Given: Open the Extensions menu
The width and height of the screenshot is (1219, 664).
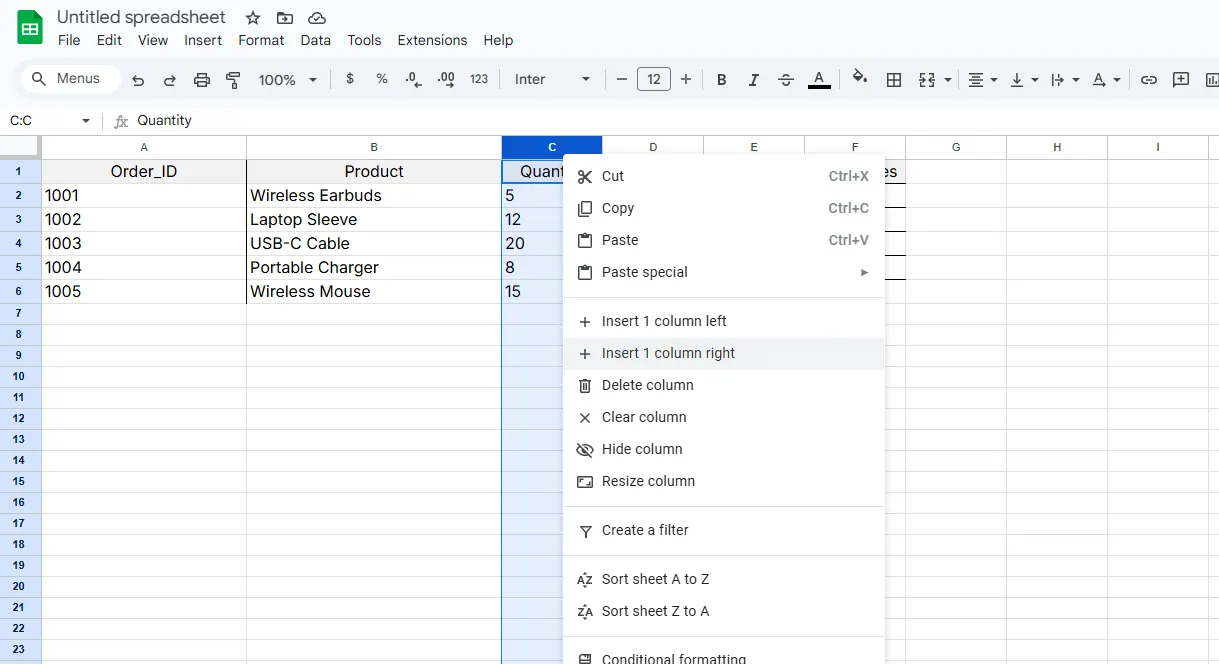Looking at the screenshot, I should (432, 40).
